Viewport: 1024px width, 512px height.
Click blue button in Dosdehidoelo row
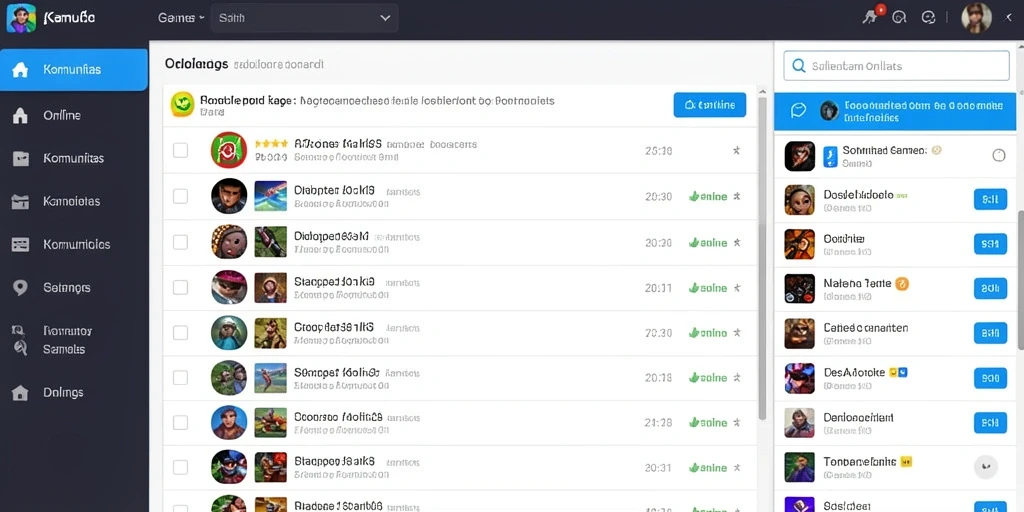coord(990,199)
